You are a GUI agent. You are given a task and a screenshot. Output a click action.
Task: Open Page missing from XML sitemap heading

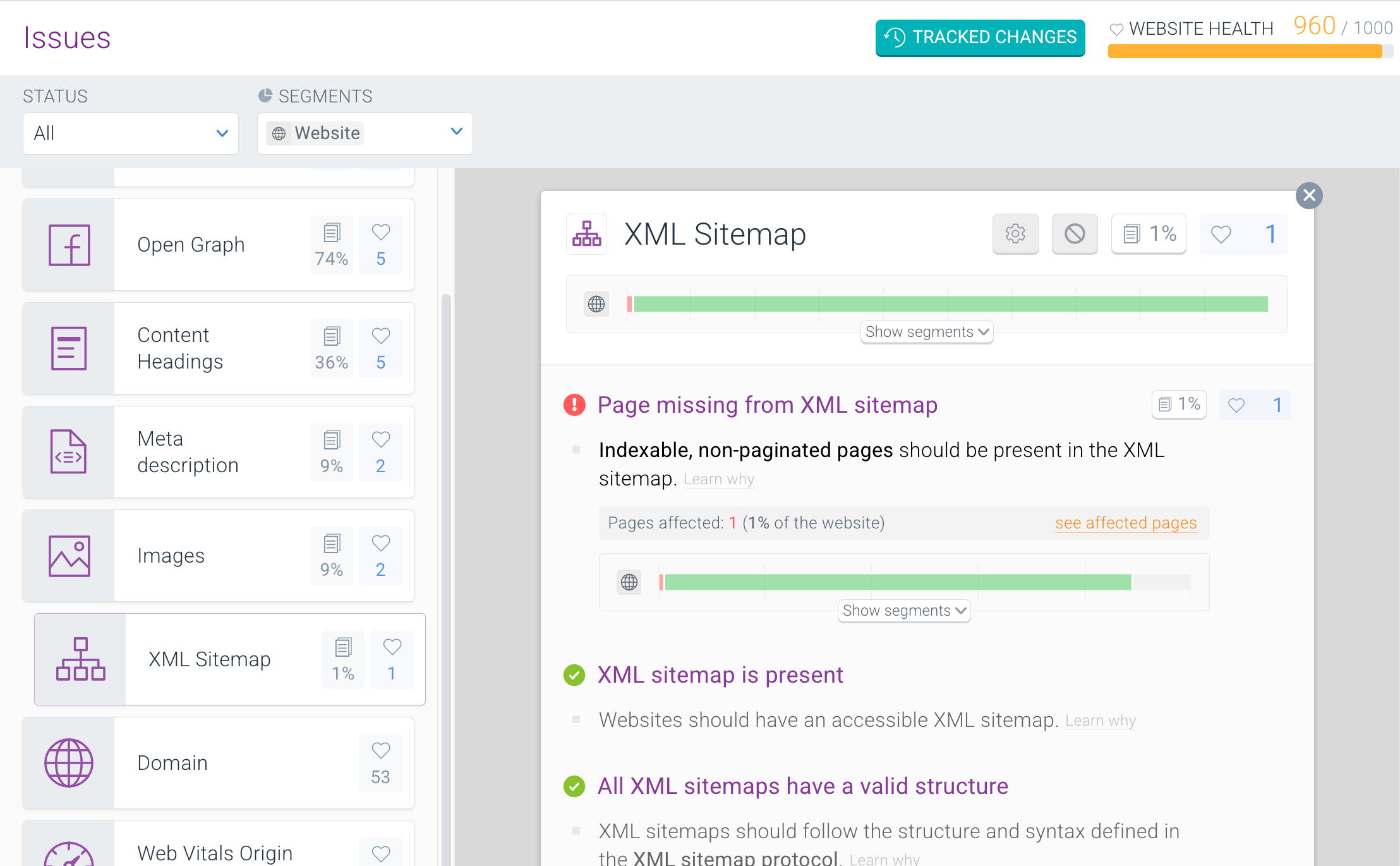click(768, 405)
